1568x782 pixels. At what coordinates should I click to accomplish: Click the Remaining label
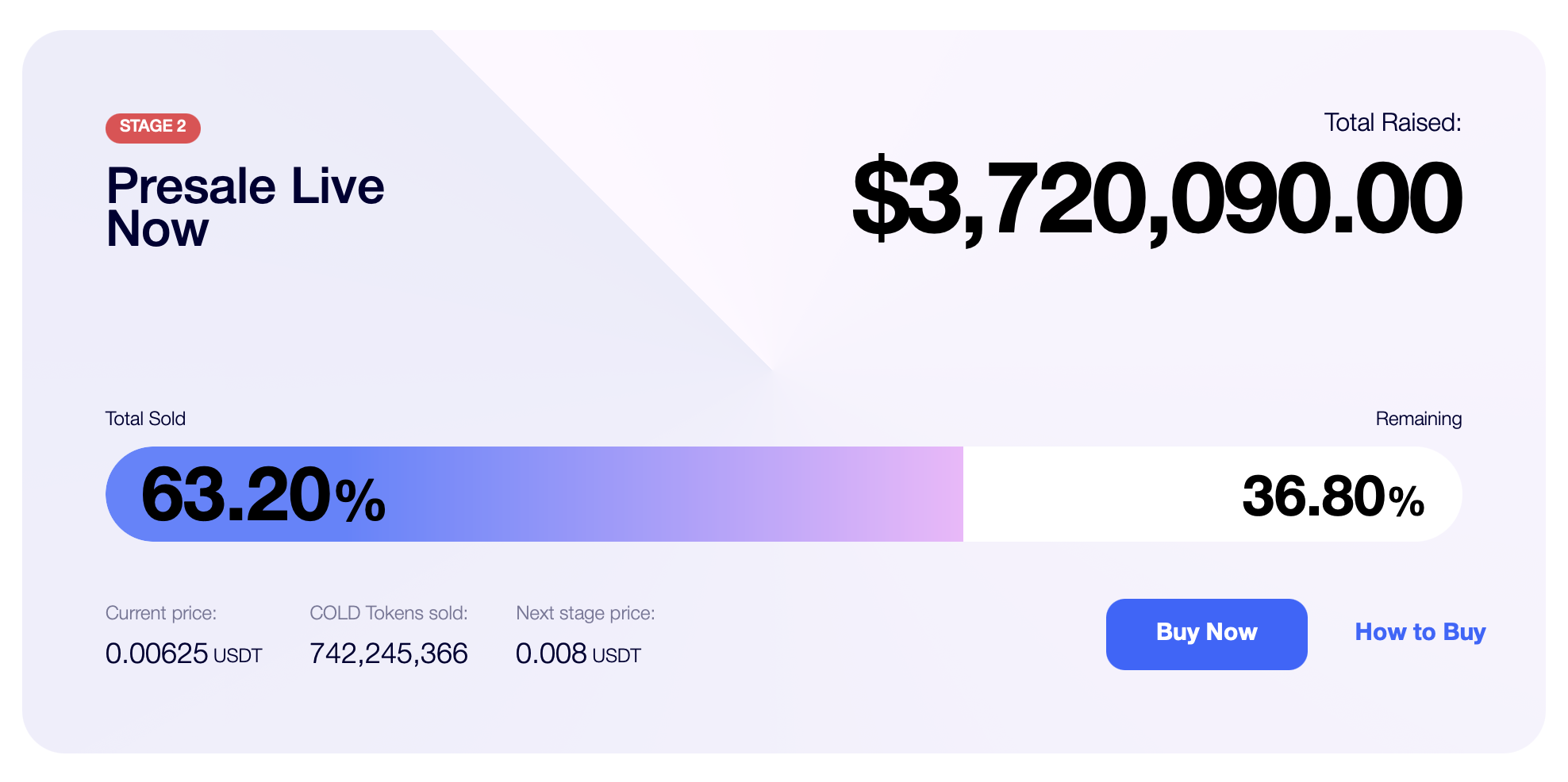[1418, 419]
